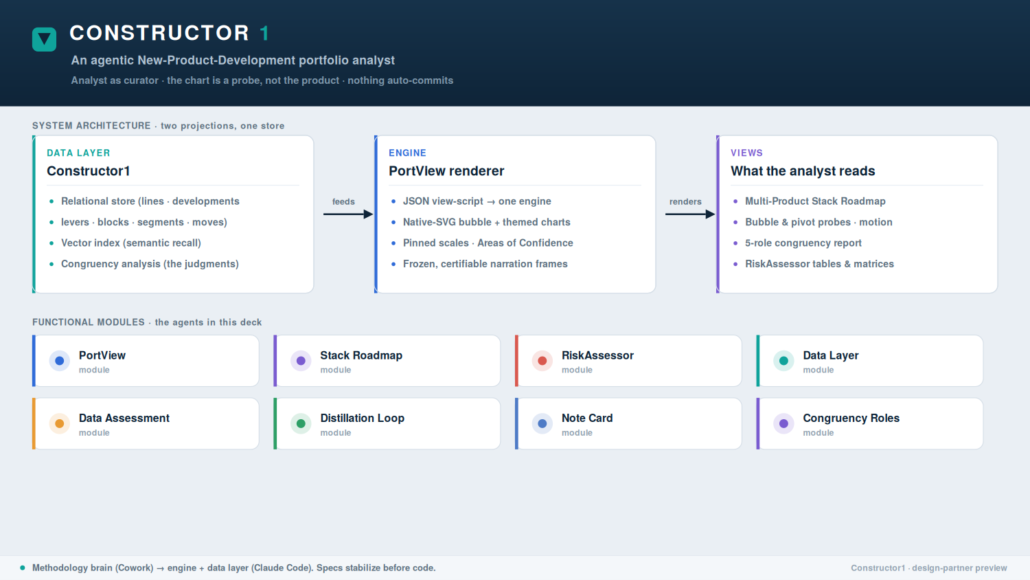The image size is (1030, 580).
Task: Open the Distillation Loop module card
Action: pos(387,424)
